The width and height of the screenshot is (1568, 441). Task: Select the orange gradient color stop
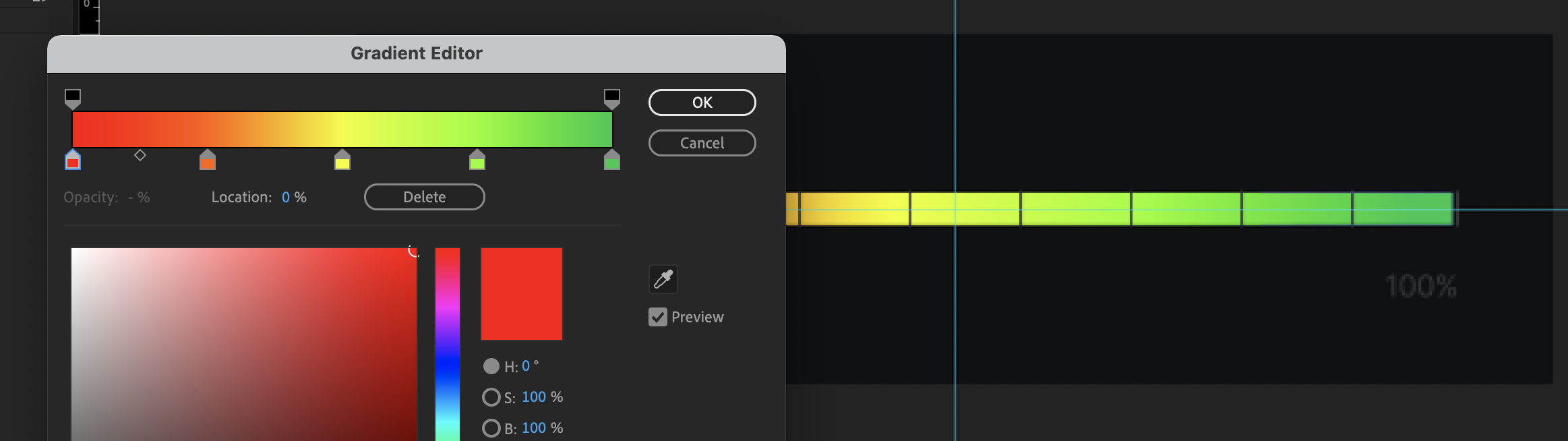(x=208, y=160)
